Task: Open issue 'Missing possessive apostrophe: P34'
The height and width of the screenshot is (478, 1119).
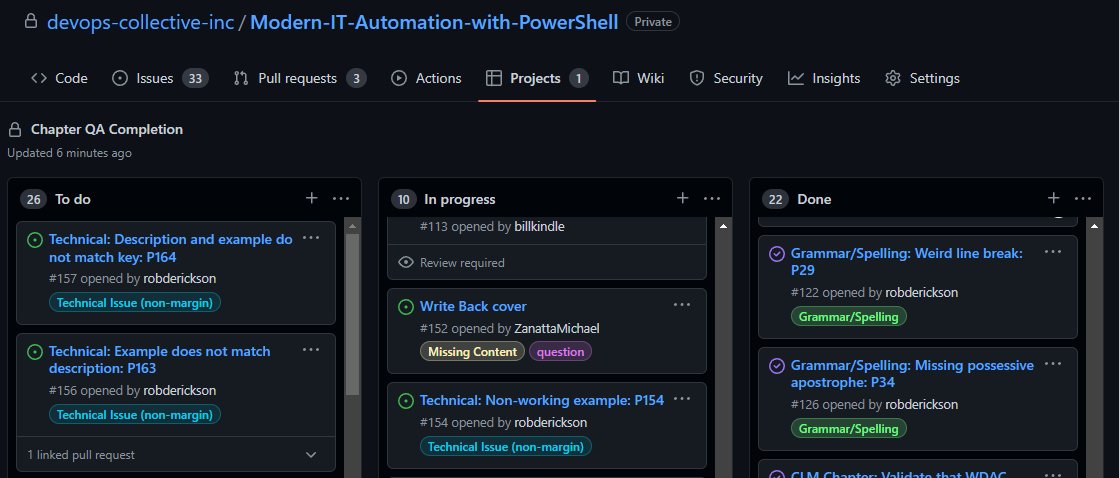Action: [912, 374]
